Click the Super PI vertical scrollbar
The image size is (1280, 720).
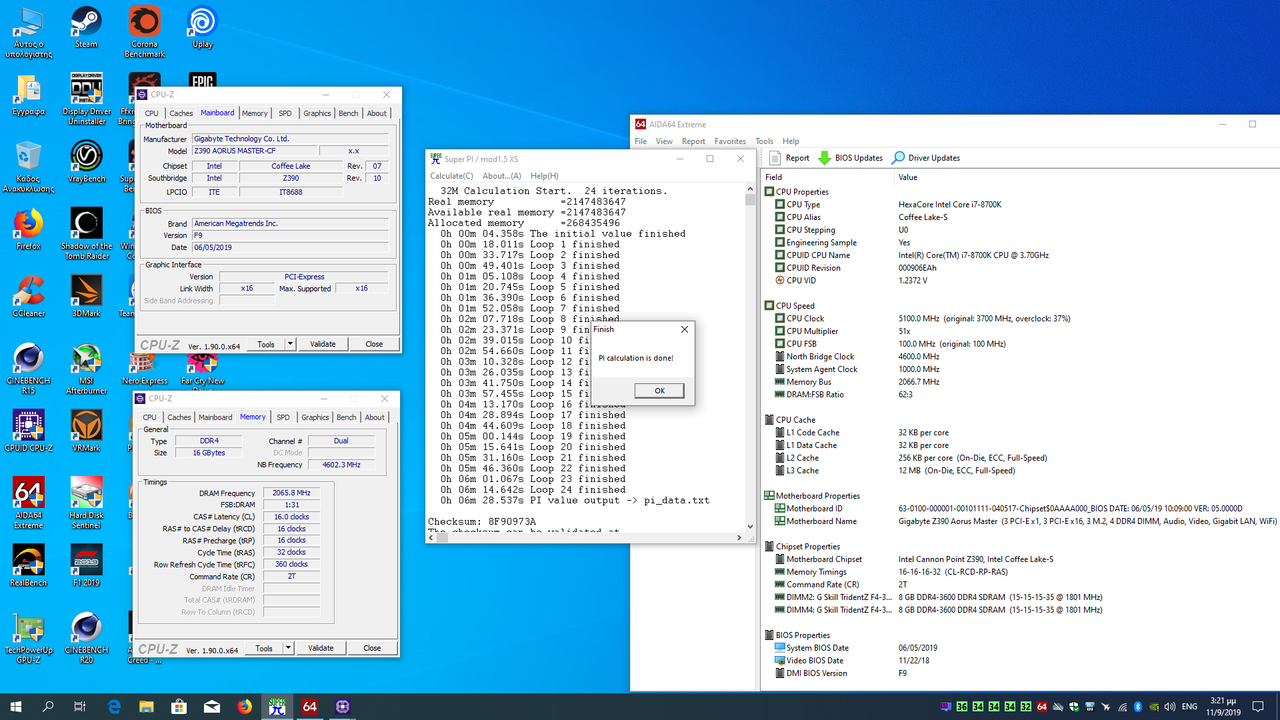[750, 358]
